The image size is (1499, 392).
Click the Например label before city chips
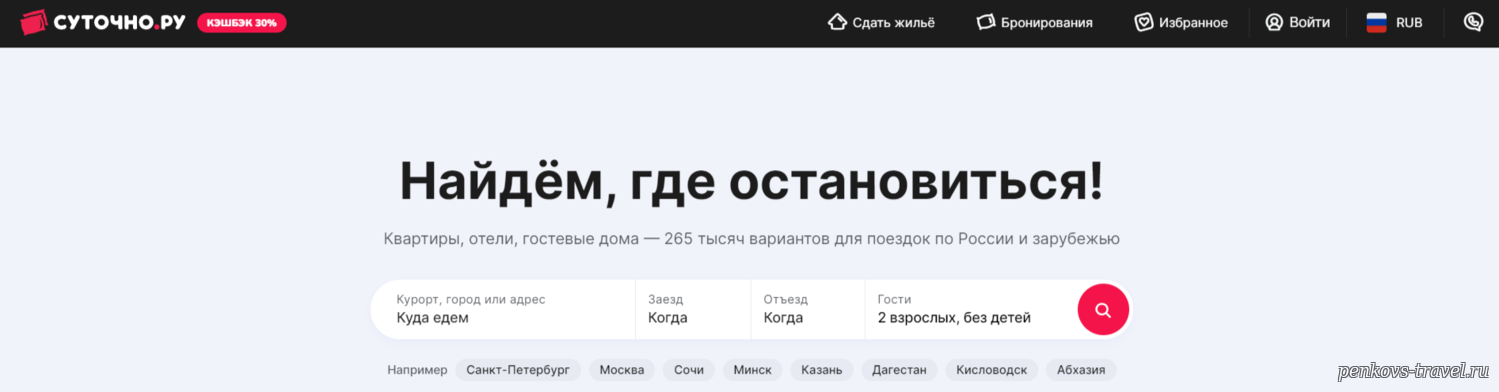pyautogui.click(x=417, y=370)
